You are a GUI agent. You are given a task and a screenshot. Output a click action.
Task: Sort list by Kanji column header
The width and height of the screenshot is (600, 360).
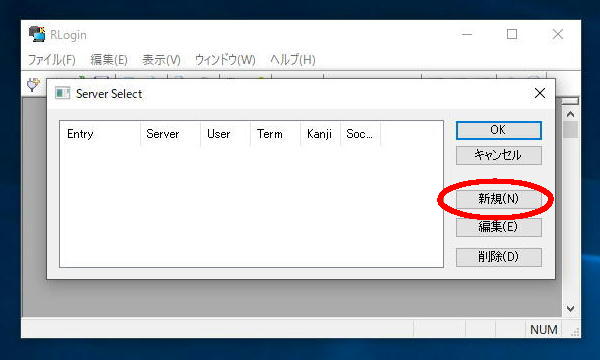321,134
